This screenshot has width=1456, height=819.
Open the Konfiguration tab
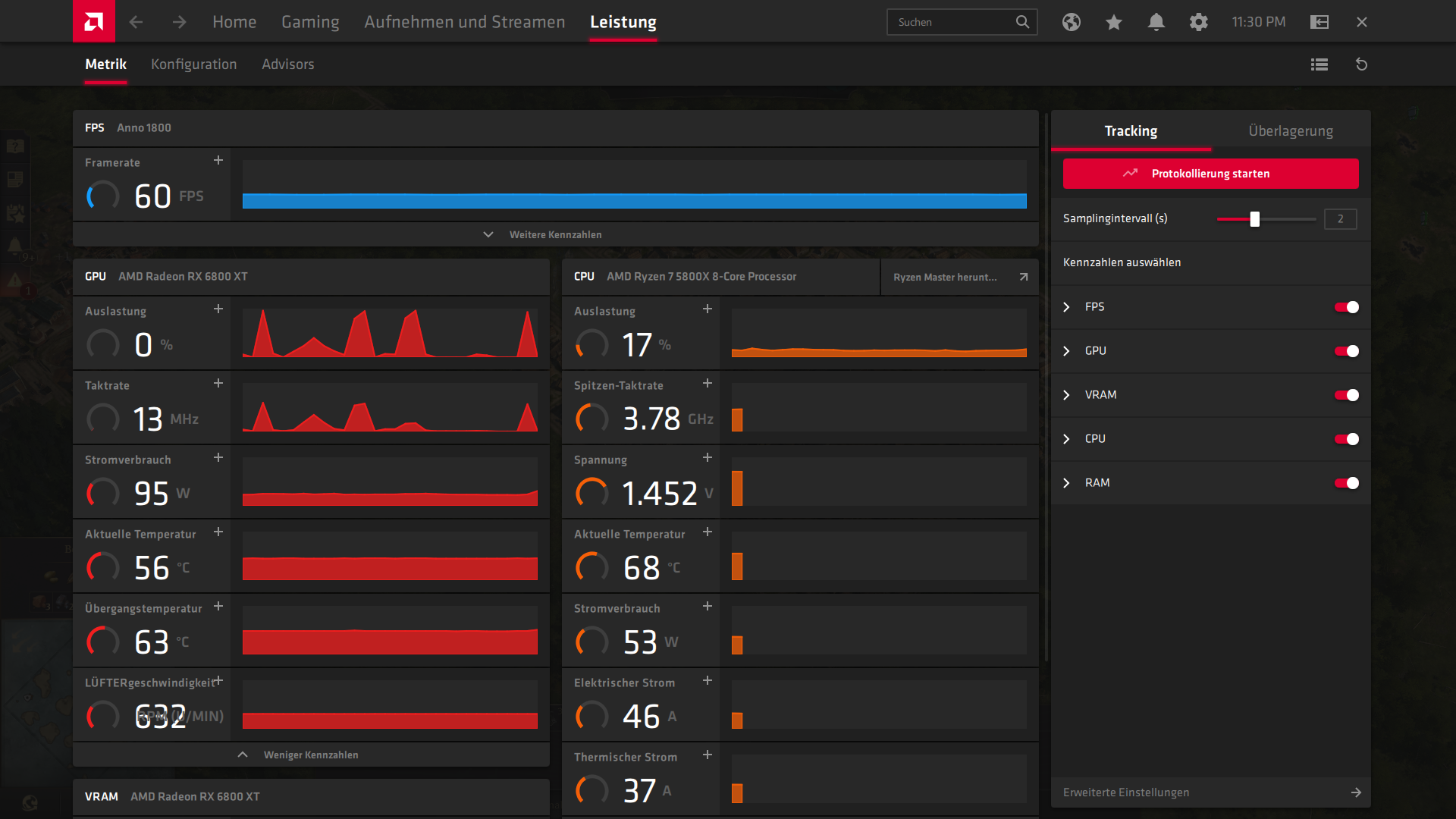pyautogui.click(x=193, y=64)
